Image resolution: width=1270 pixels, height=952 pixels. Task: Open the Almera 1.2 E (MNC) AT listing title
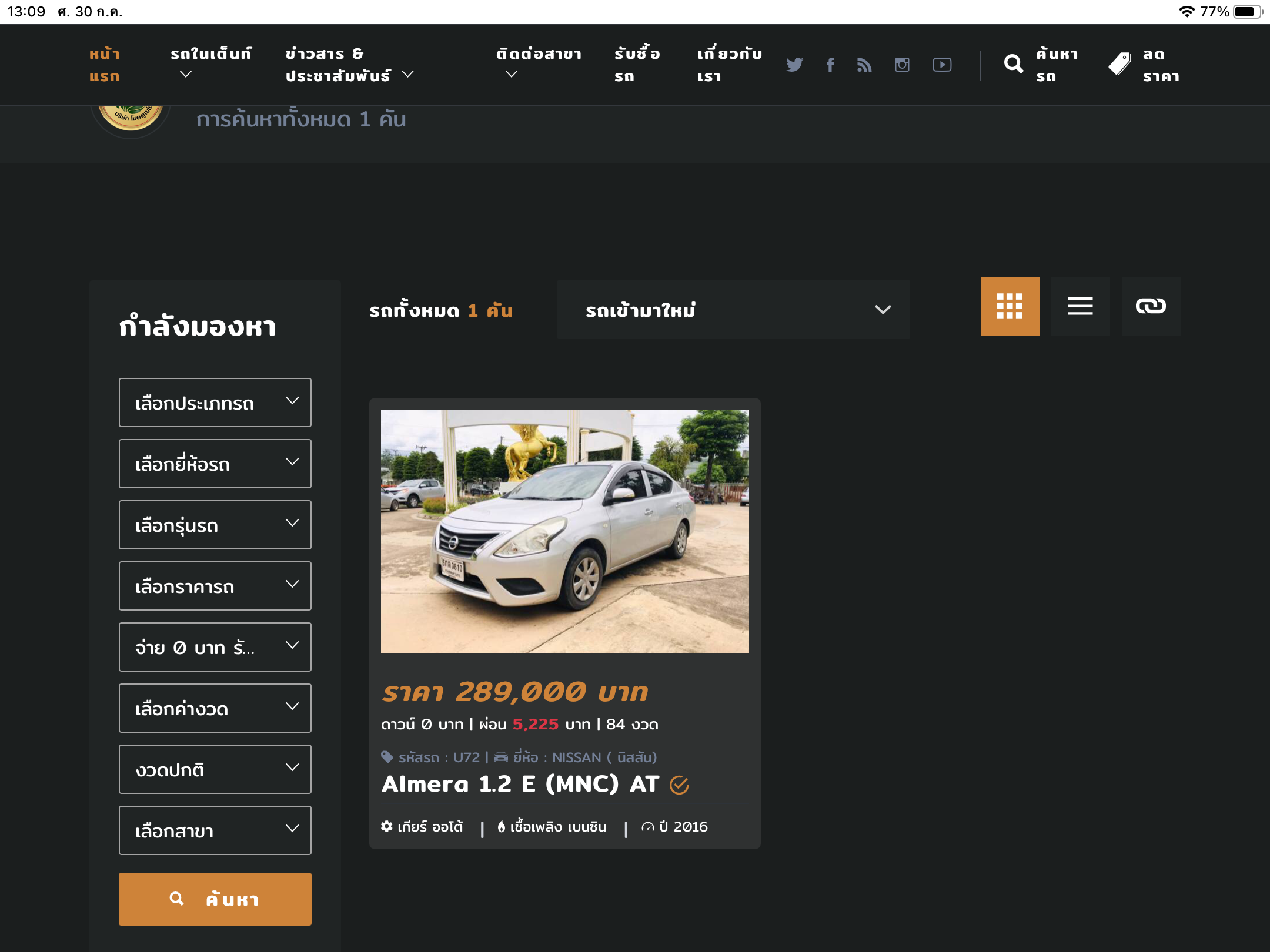pos(520,784)
